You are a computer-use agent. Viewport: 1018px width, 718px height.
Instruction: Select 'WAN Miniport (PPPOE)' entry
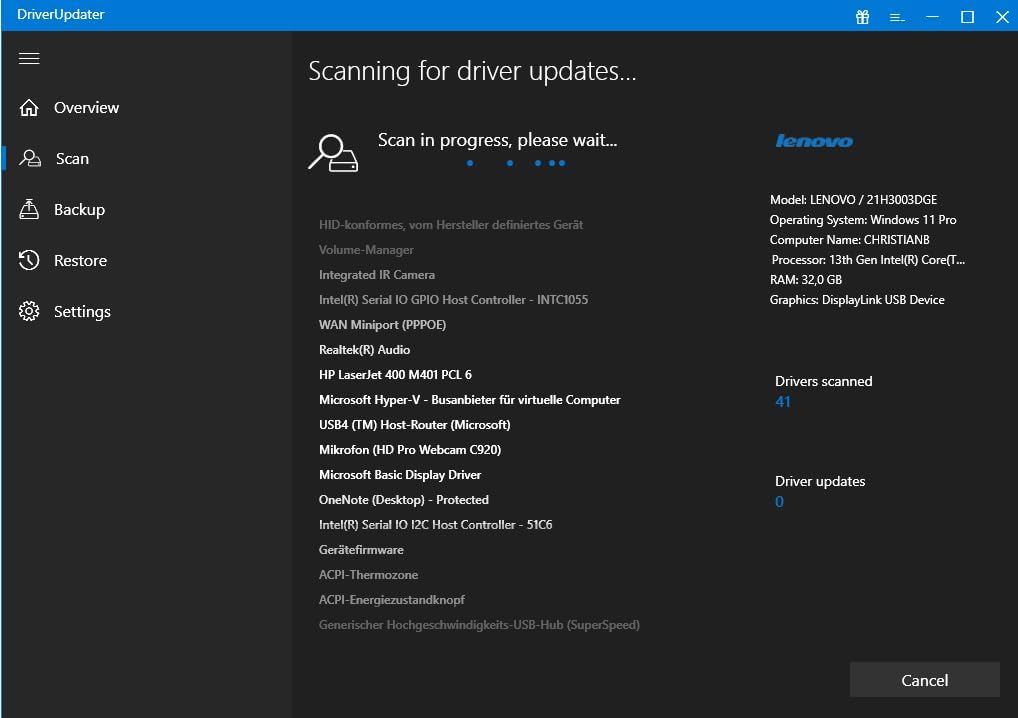click(x=382, y=325)
